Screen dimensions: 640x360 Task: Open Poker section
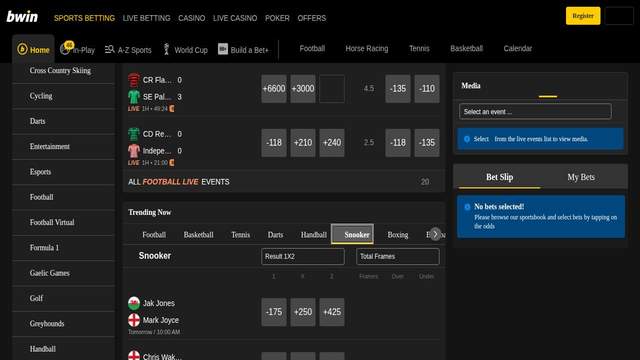coord(277,18)
